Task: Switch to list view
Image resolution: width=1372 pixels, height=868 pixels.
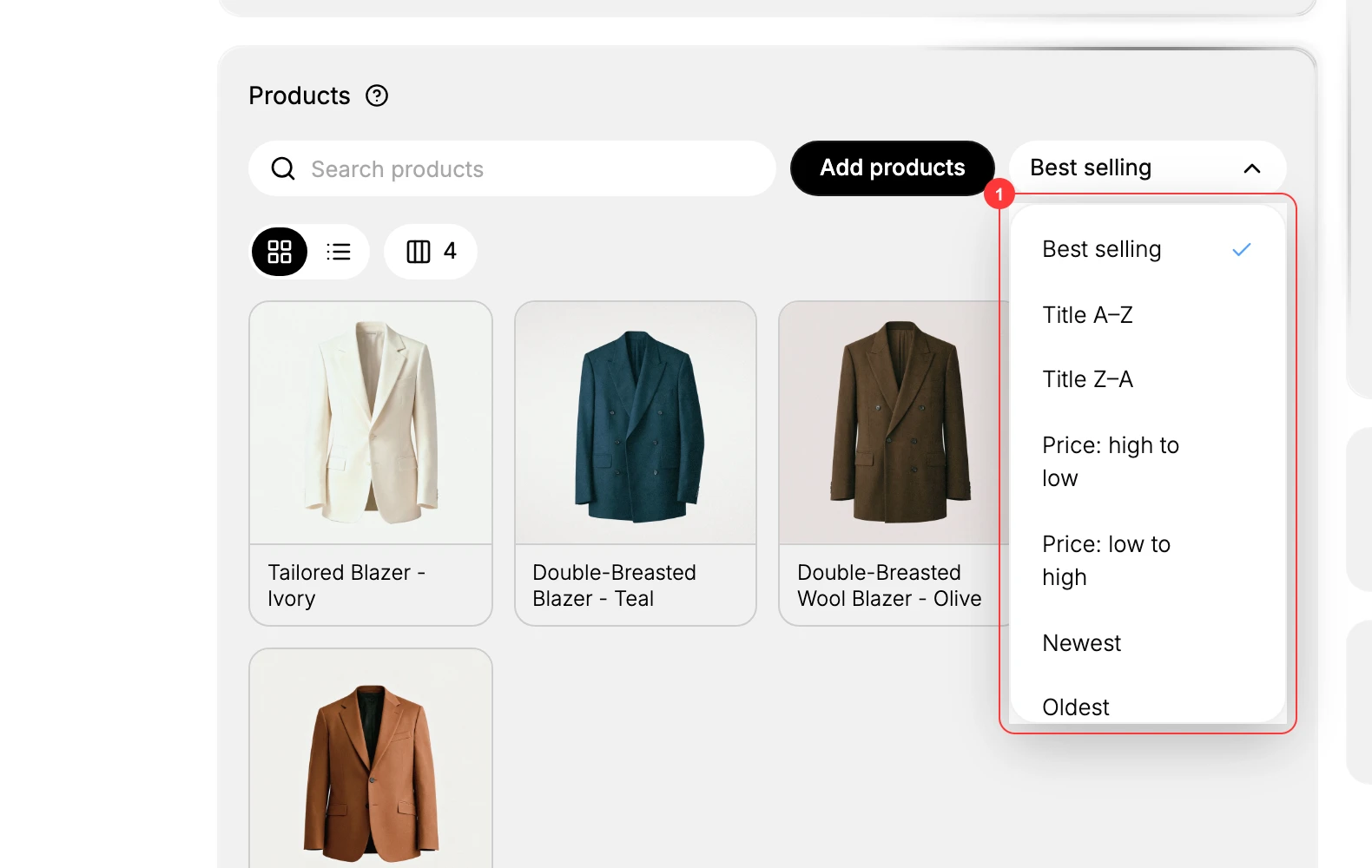Action: tap(339, 252)
